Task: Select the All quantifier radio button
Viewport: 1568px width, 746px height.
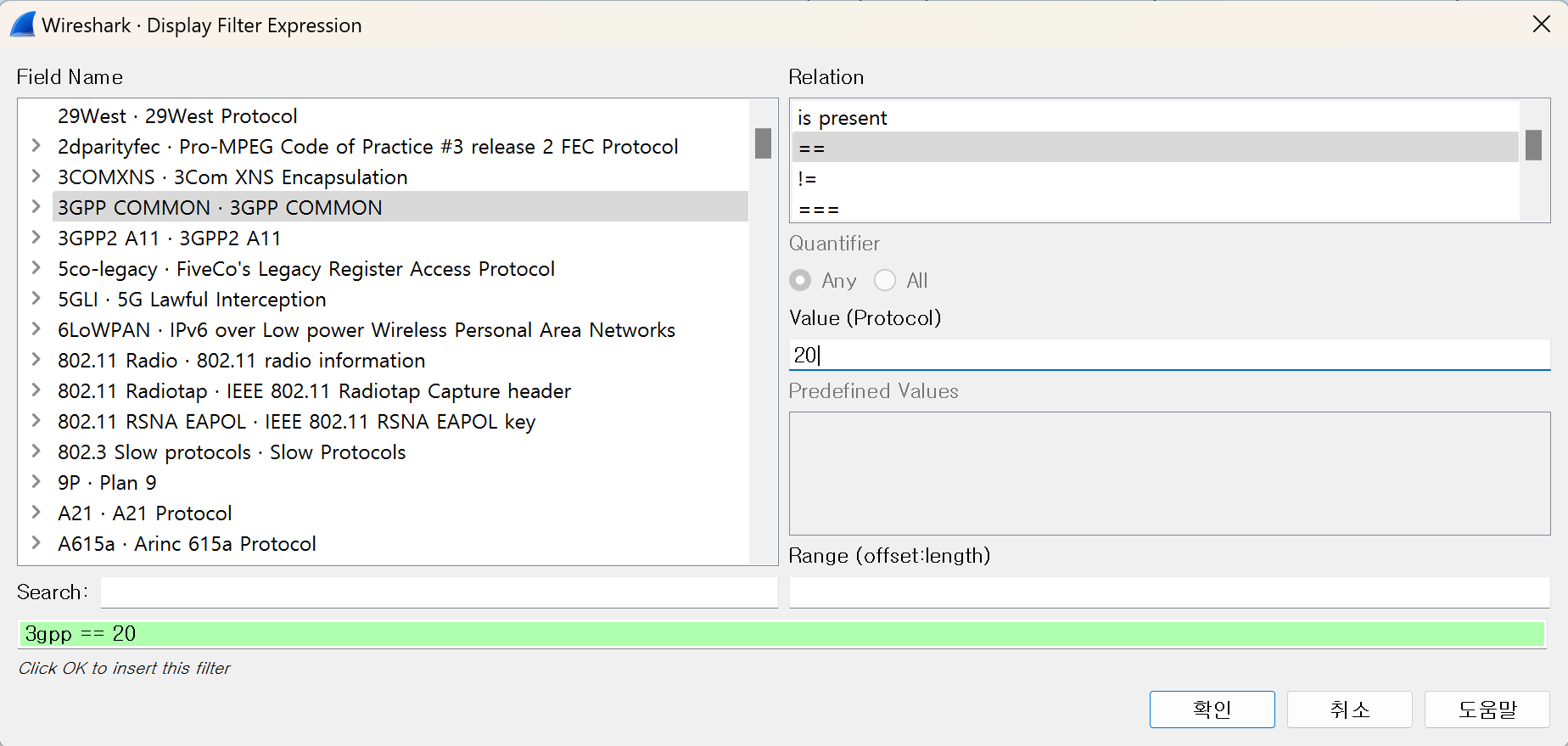Action: (x=885, y=280)
